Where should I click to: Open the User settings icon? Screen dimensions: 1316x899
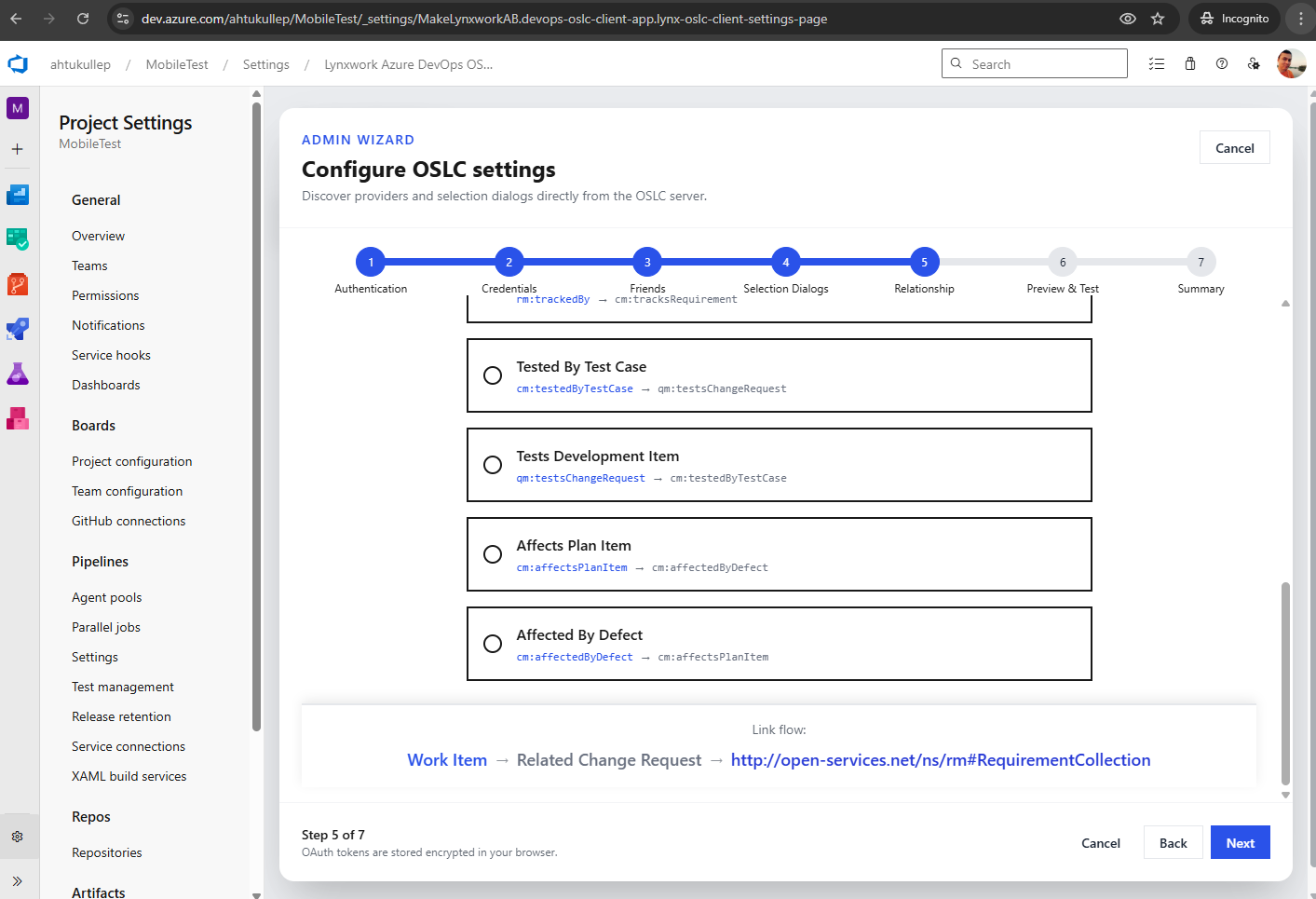pos(1254,64)
